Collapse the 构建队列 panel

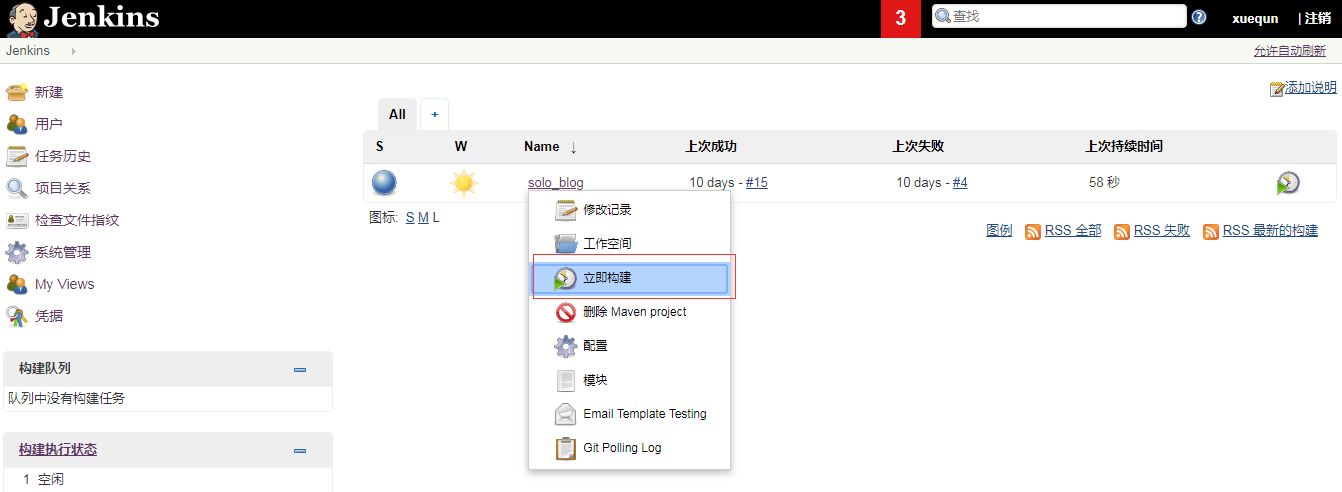click(x=300, y=369)
